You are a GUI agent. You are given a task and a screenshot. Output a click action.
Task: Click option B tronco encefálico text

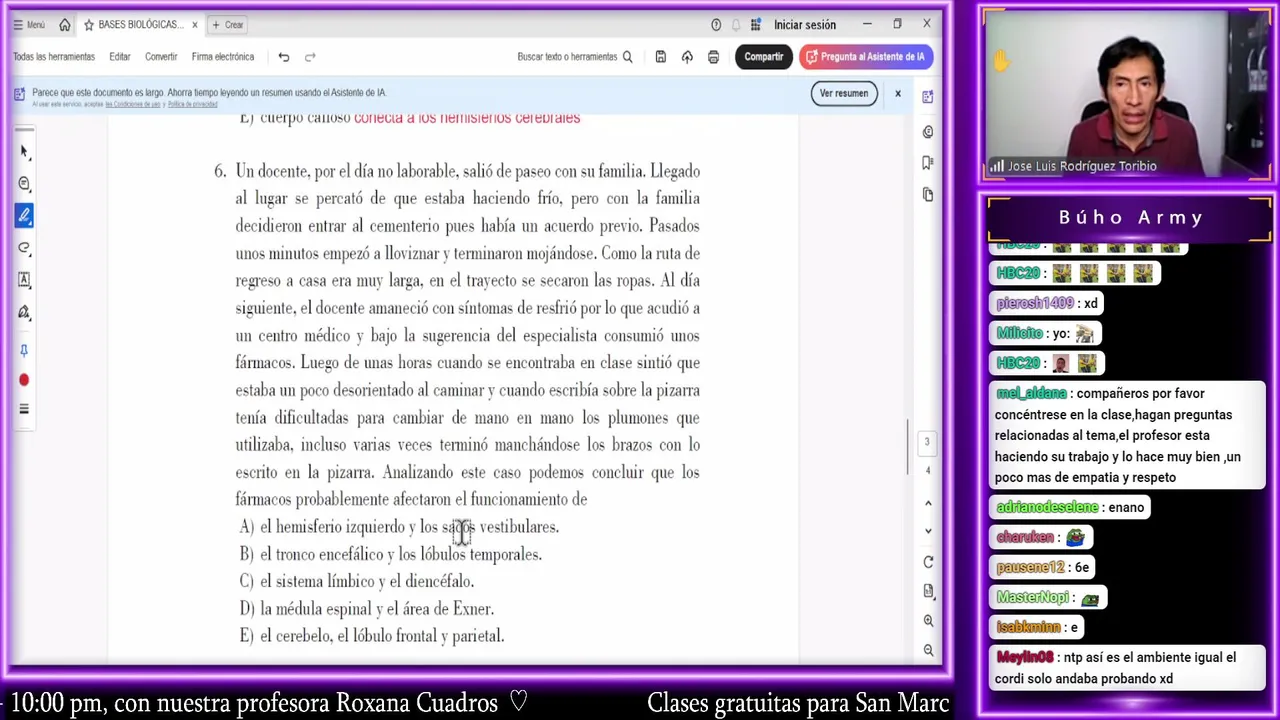coord(391,554)
